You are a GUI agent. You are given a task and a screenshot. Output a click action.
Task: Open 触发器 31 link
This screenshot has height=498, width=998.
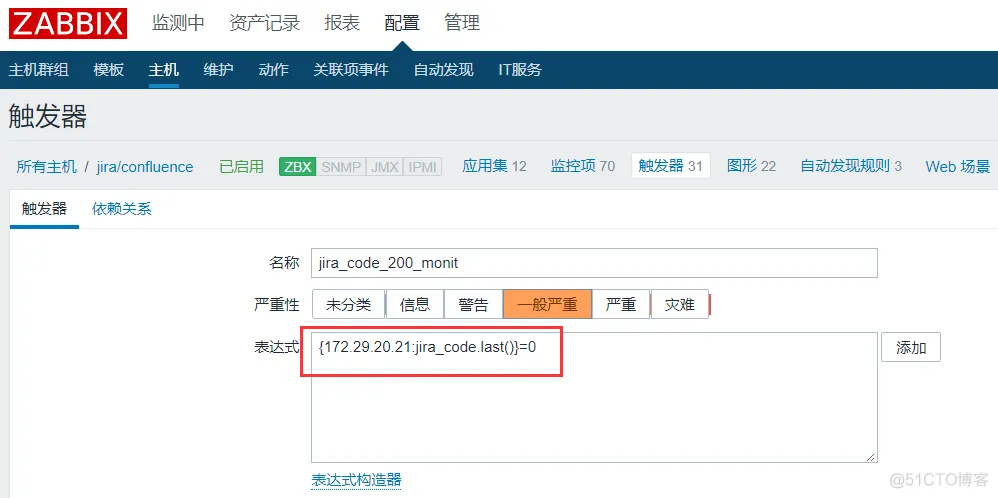(x=670, y=167)
